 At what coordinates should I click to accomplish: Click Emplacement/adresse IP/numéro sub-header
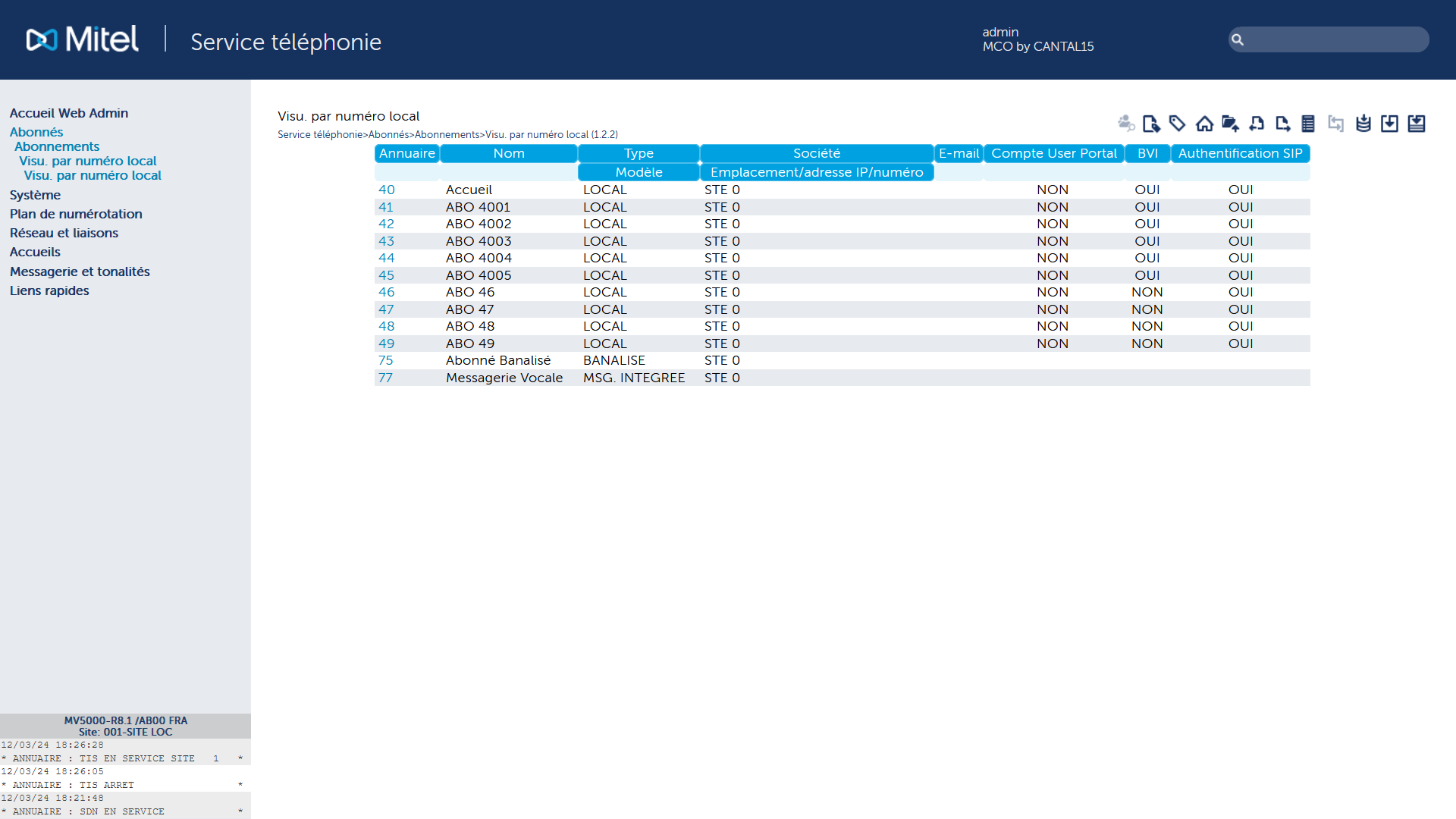817,172
